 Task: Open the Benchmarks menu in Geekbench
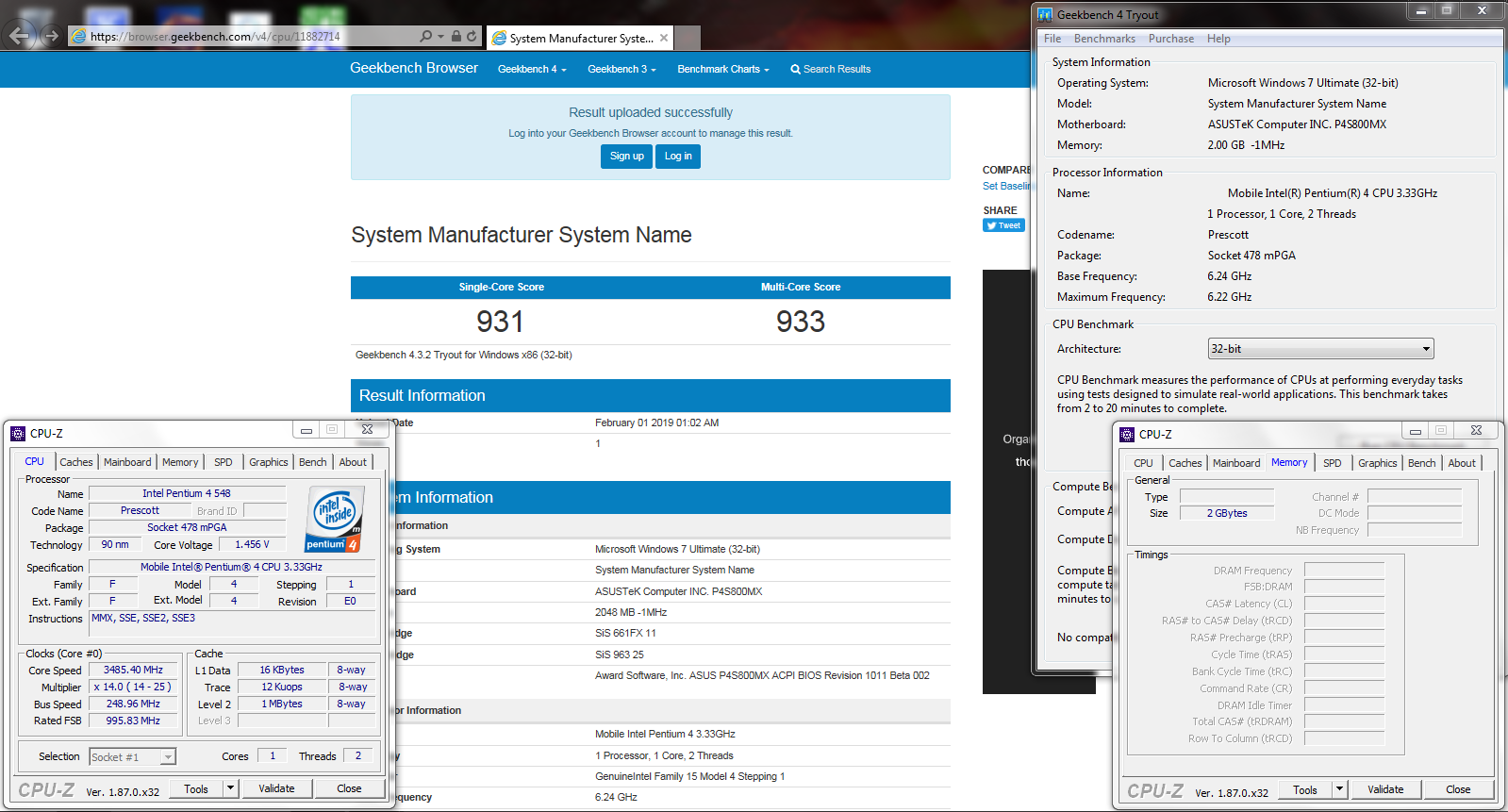click(1104, 39)
